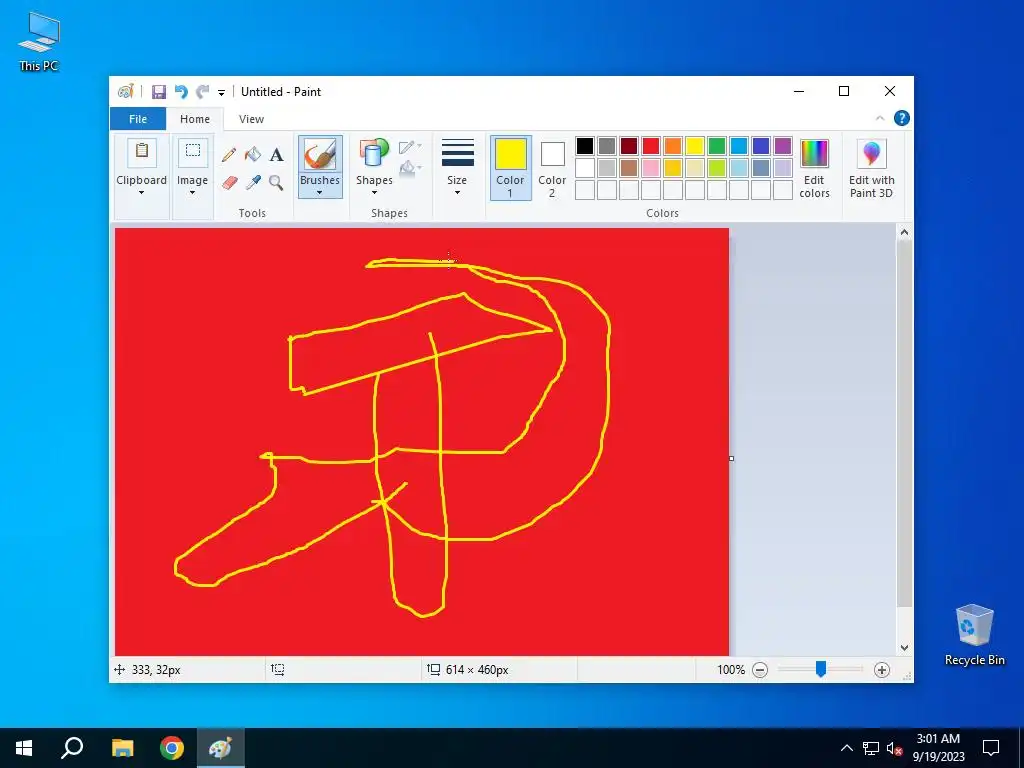Collapse the ribbon with the chevron
Screen dimensions: 1024x768
tap(880, 118)
